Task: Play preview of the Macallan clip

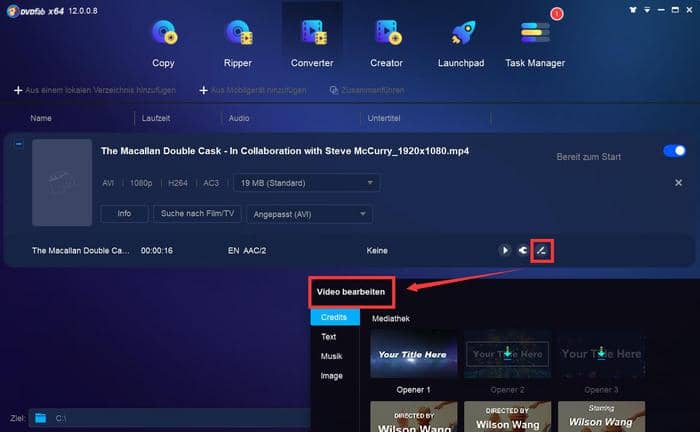Action: tap(504, 250)
